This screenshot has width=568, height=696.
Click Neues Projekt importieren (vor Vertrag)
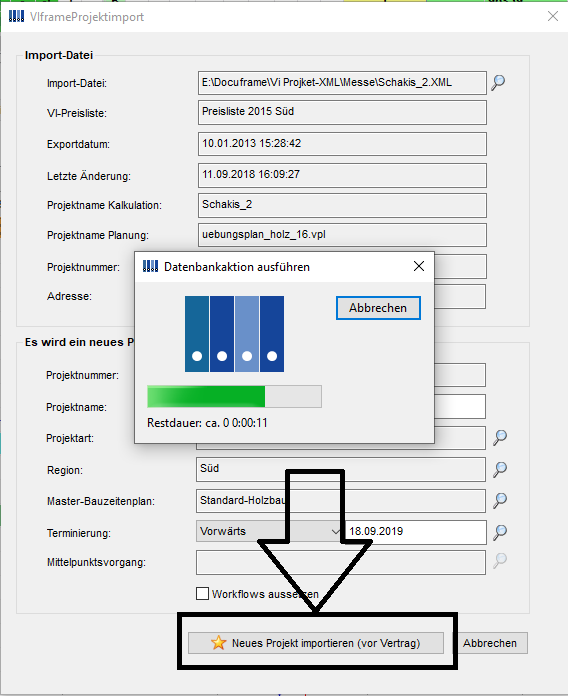pyautogui.click(x=316, y=643)
